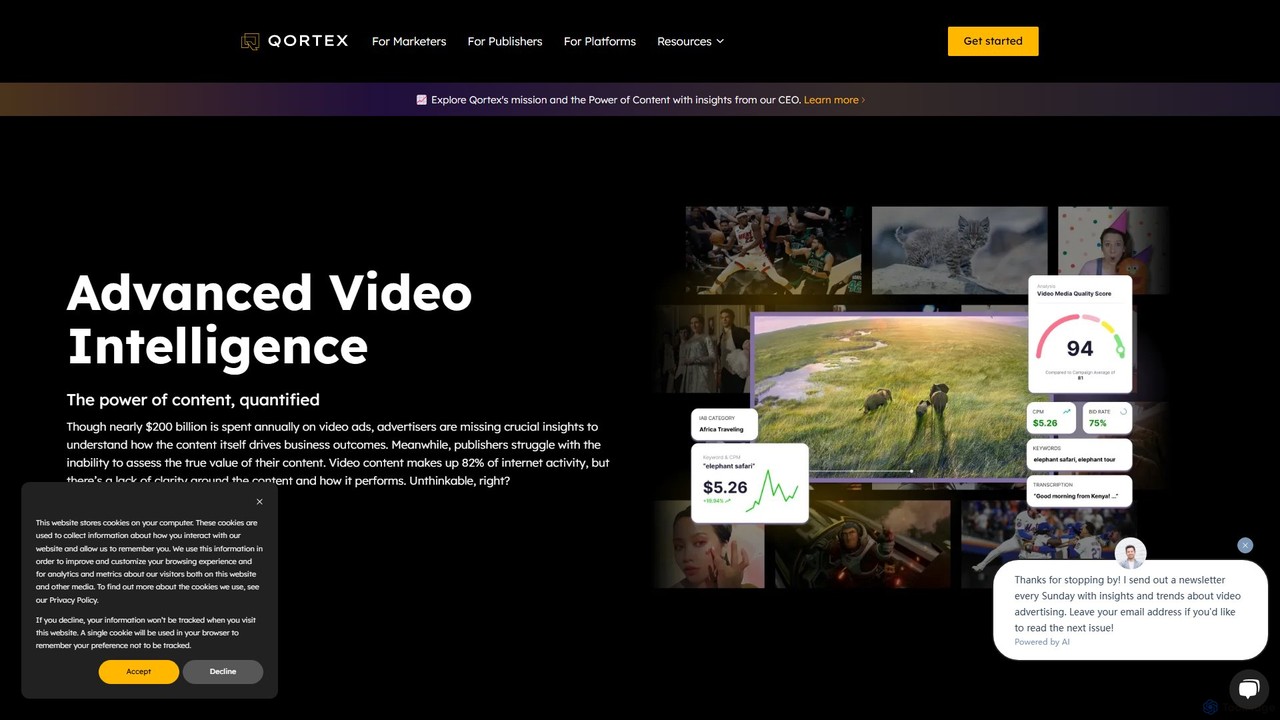
Task: Click the Powered by AI label
Action: [x=1042, y=642]
